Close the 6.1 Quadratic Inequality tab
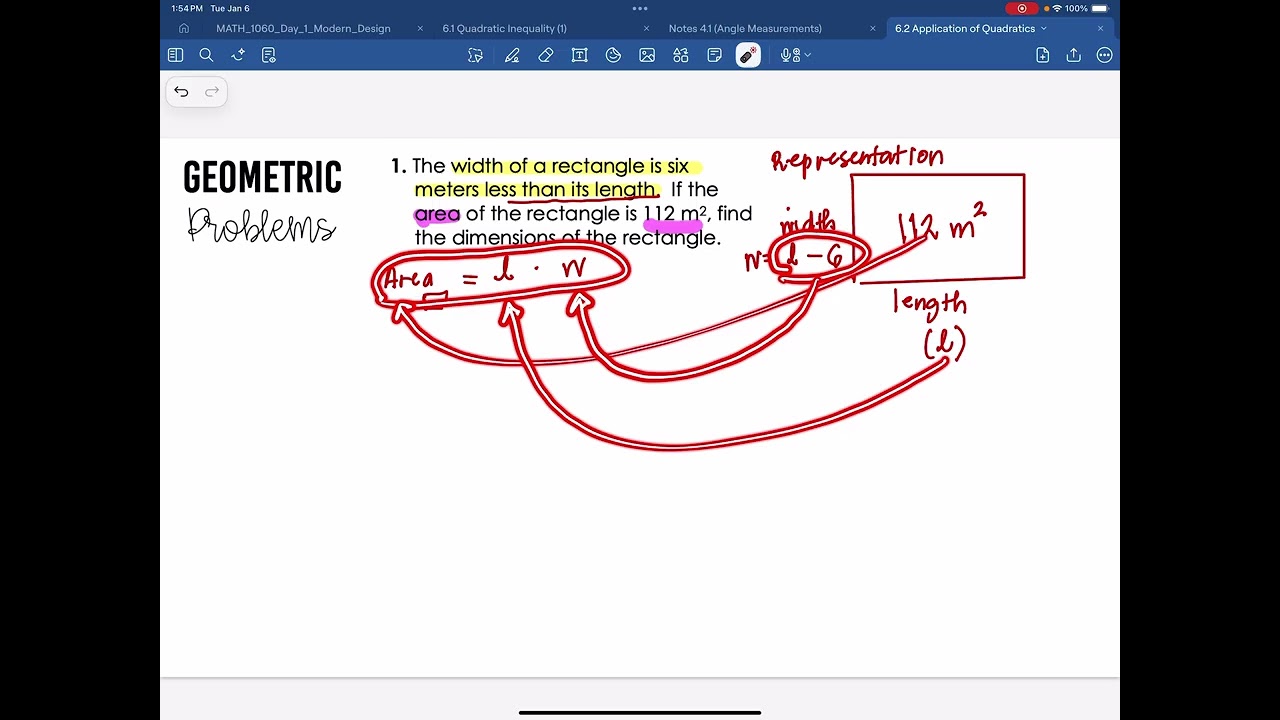Image resolution: width=1280 pixels, height=720 pixels. click(x=646, y=29)
